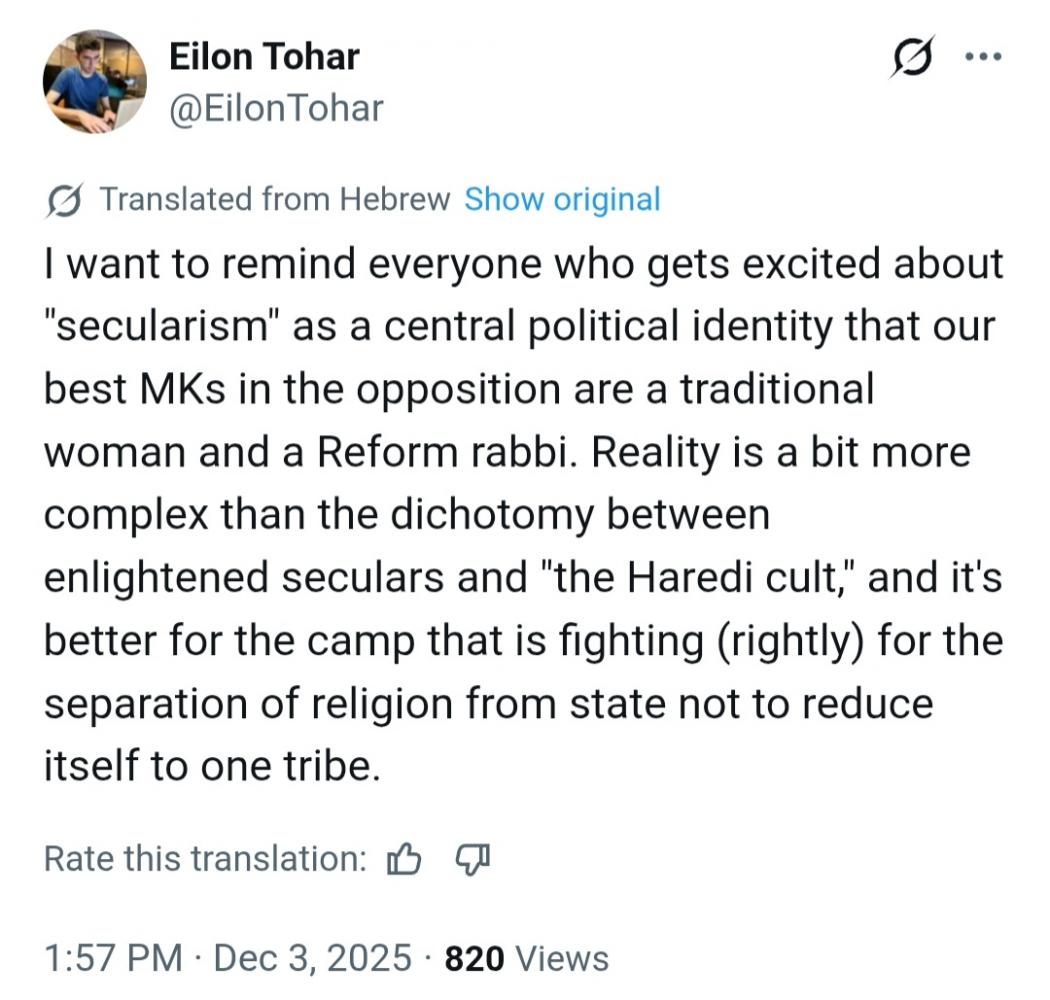
Task: Click the 1:57 PM timestamp
Action: (x=113, y=958)
